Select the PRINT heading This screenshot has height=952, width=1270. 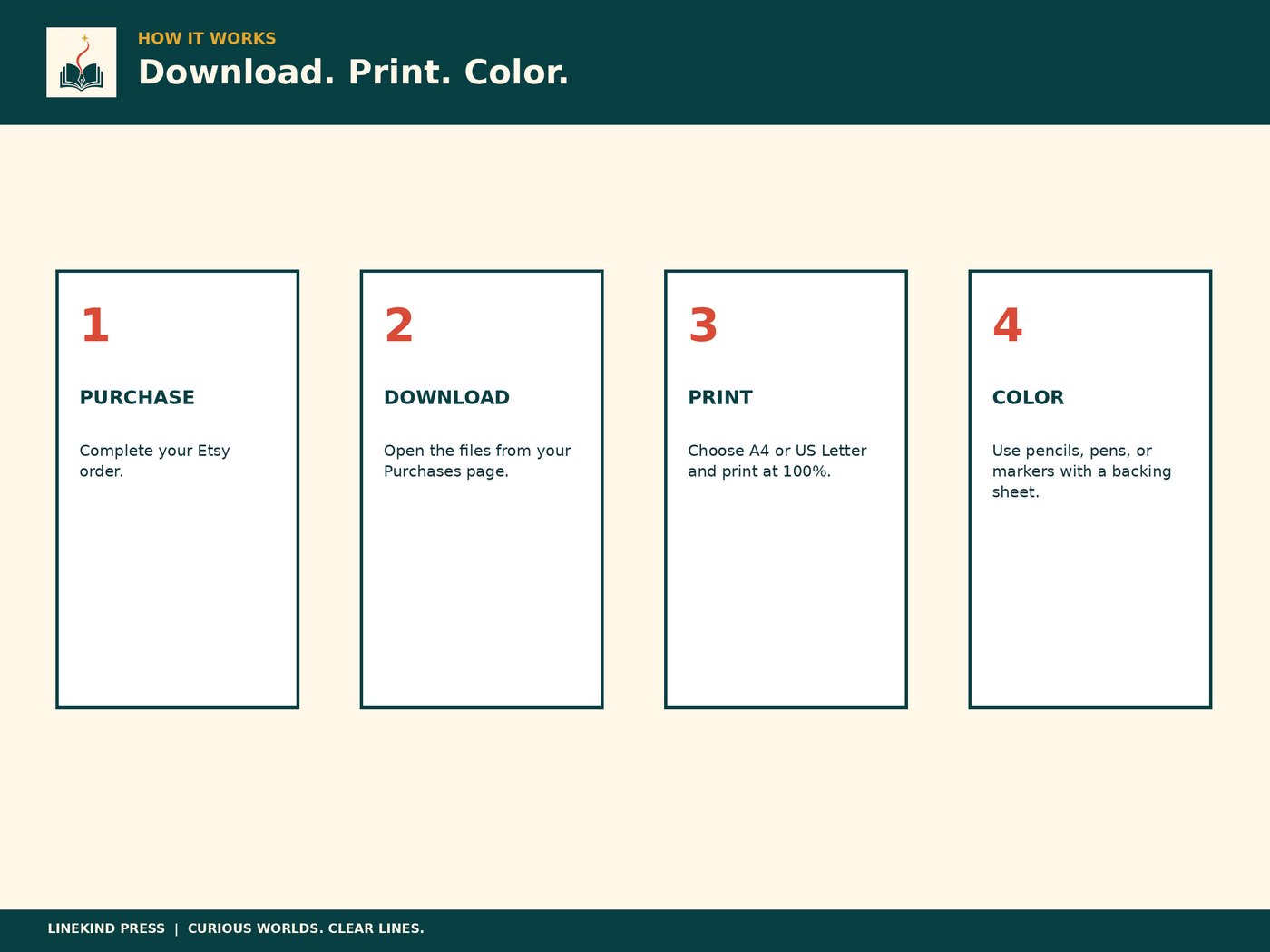pyautogui.click(x=720, y=397)
